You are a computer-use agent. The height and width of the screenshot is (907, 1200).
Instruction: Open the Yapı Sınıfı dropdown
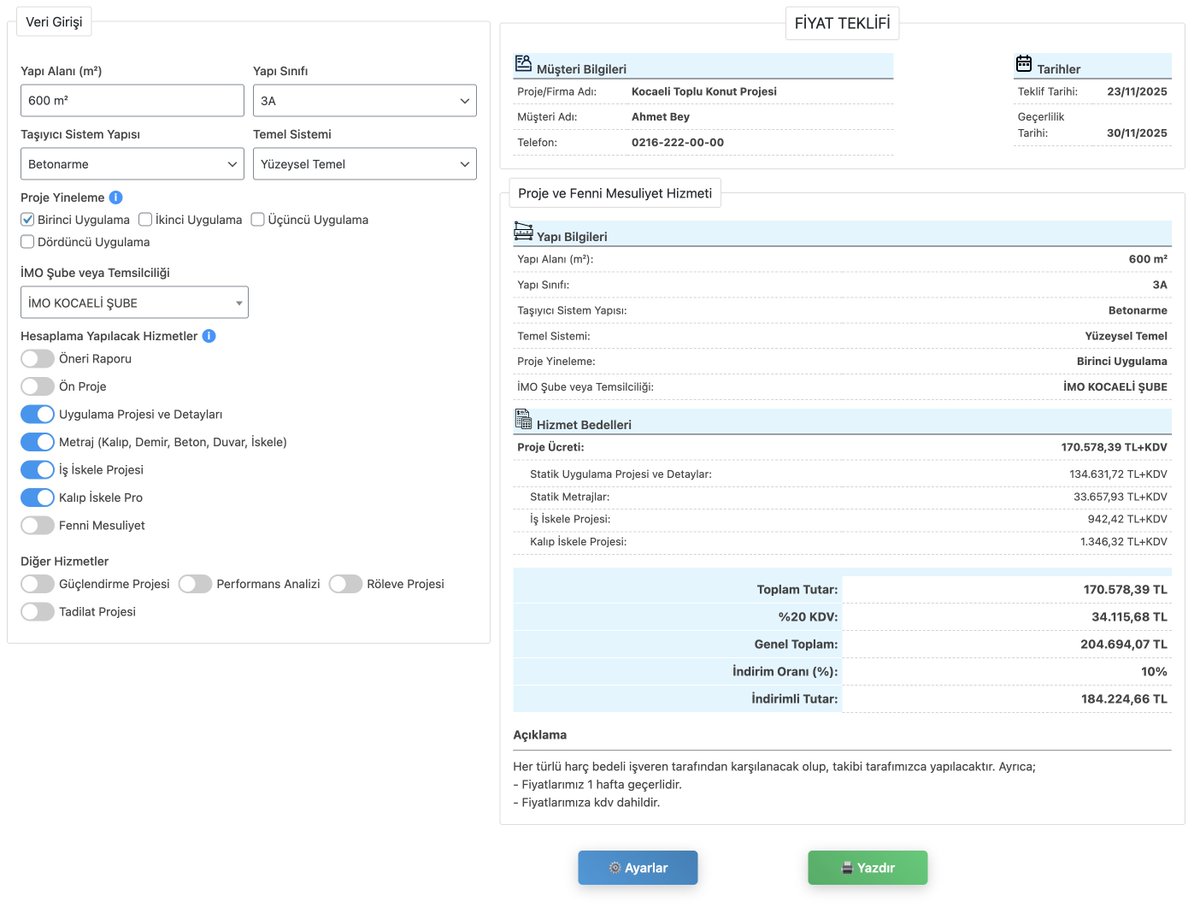pyautogui.click(x=365, y=101)
